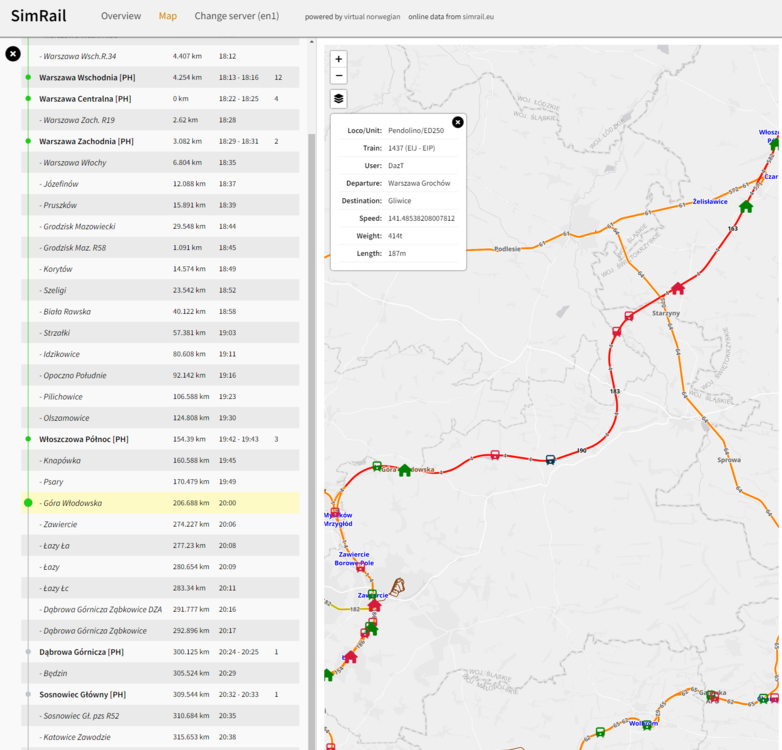Select Włoszczowa Północ [PH] timetable row
Viewport: 782px width, 750px height.
(85, 439)
